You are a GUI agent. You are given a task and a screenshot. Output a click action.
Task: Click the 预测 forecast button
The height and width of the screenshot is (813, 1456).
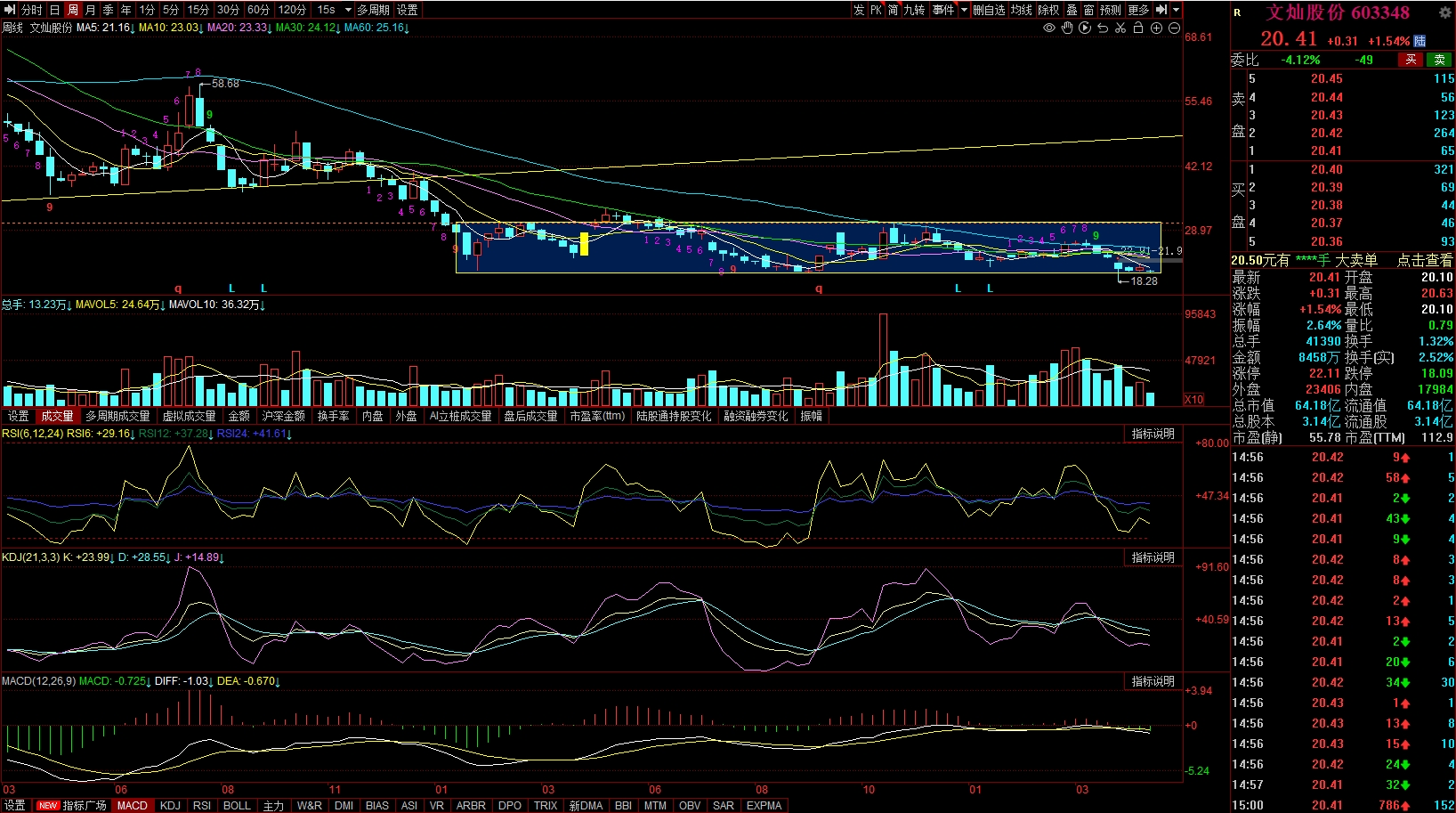pyautogui.click(x=1111, y=10)
